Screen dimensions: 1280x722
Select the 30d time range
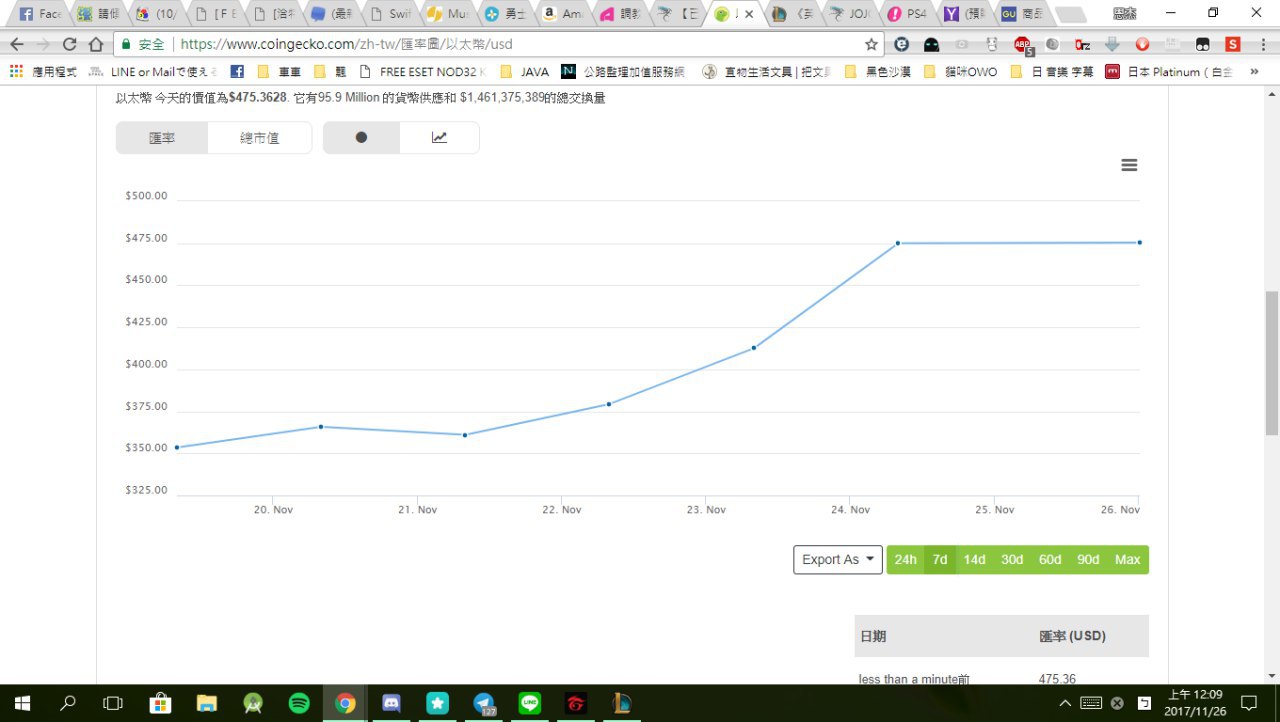pos(1012,560)
